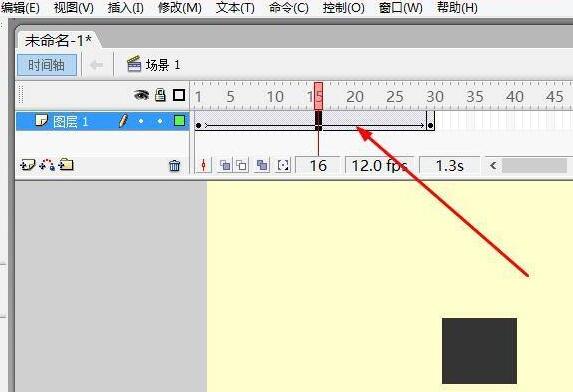This screenshot has width=573, height=392.
Task: Click green outline color swatch of 图层 1
Action: click(x=179, y=121)
